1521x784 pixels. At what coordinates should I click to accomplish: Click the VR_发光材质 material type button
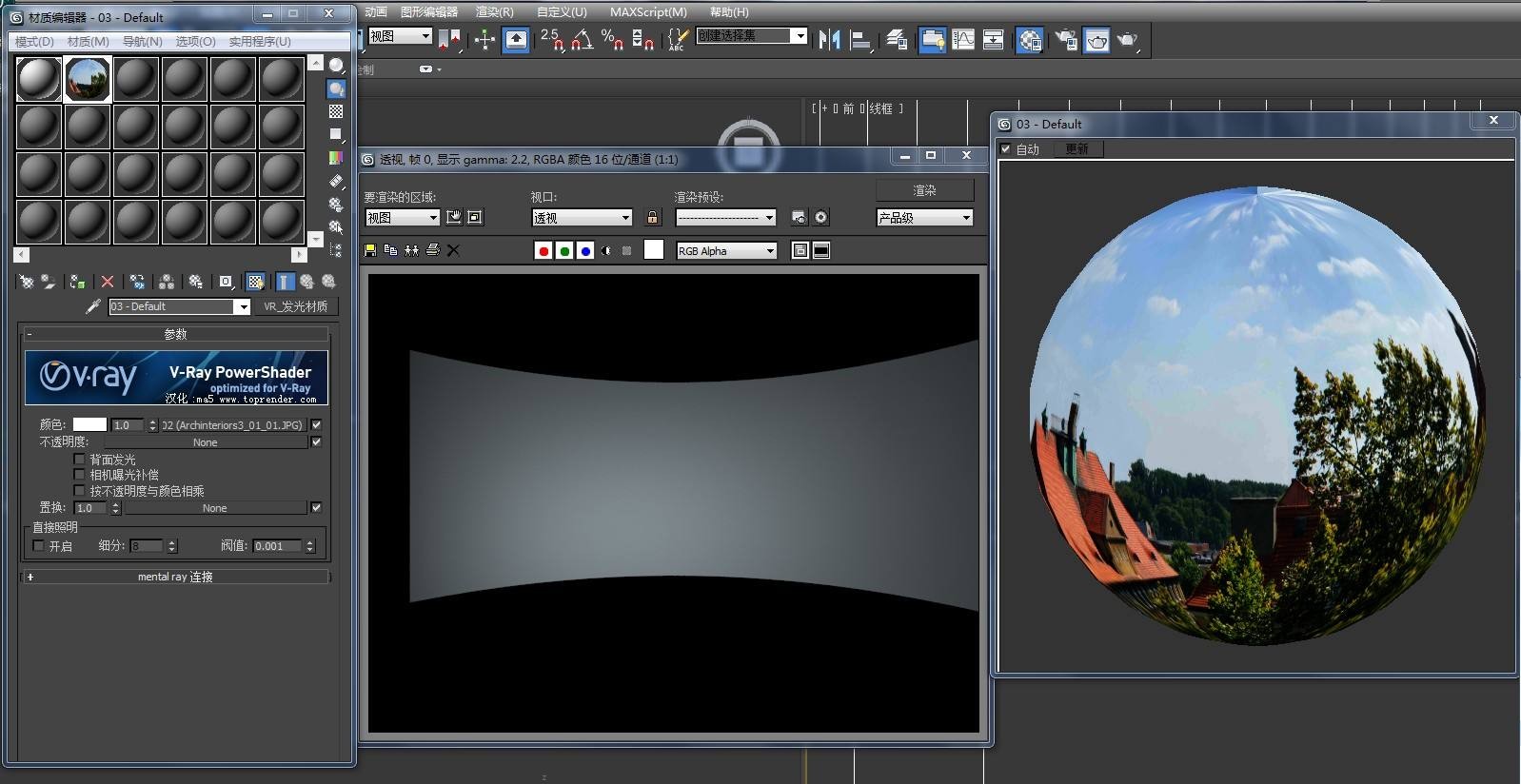(295, 306)
